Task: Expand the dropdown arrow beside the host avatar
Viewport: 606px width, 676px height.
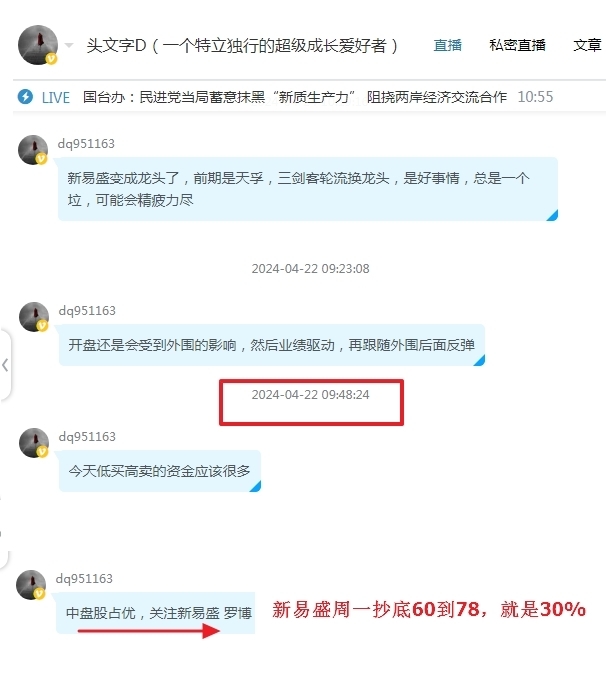Action: point(69,45)
